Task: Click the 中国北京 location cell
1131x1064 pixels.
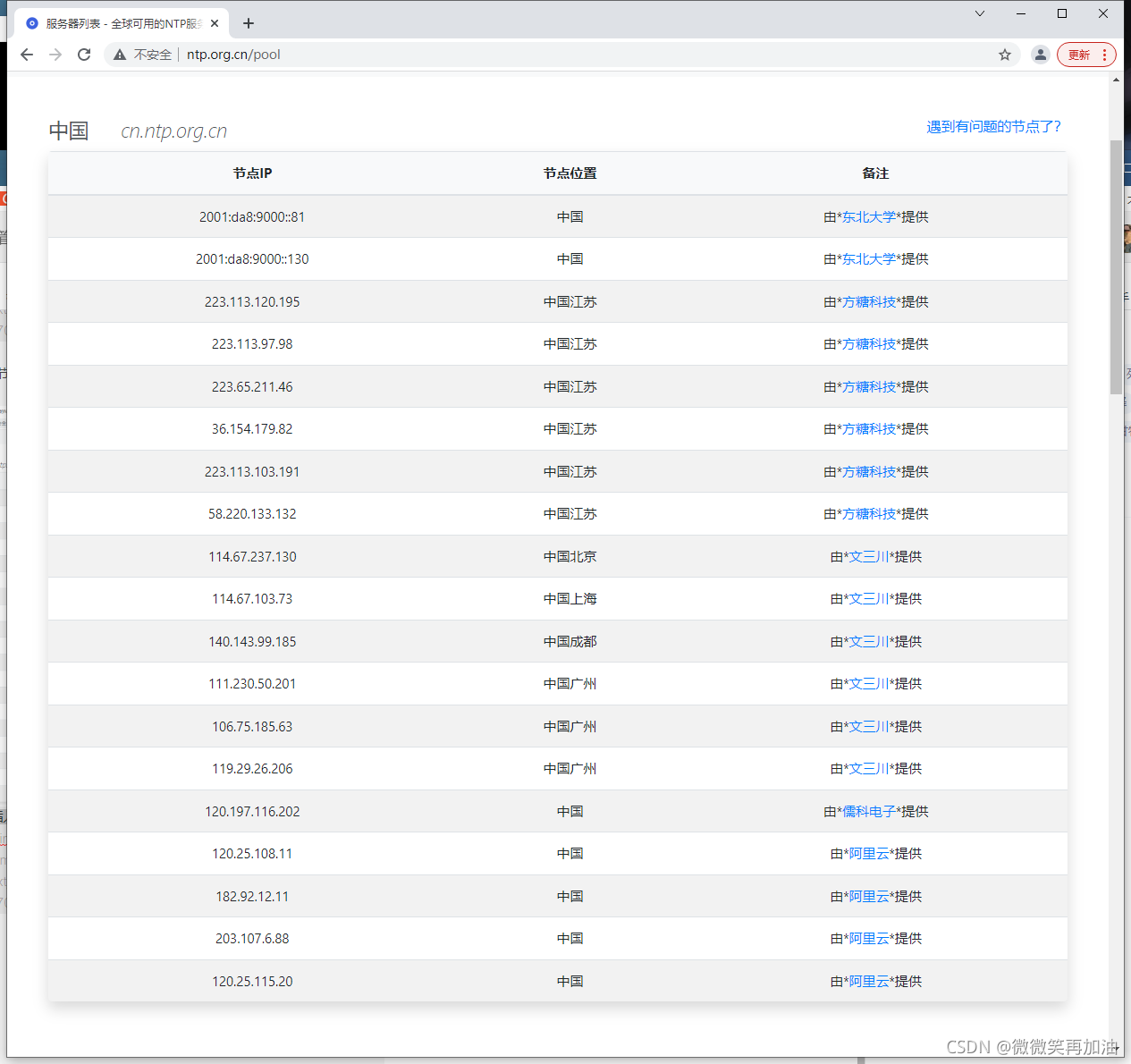Action: point(570,556)
